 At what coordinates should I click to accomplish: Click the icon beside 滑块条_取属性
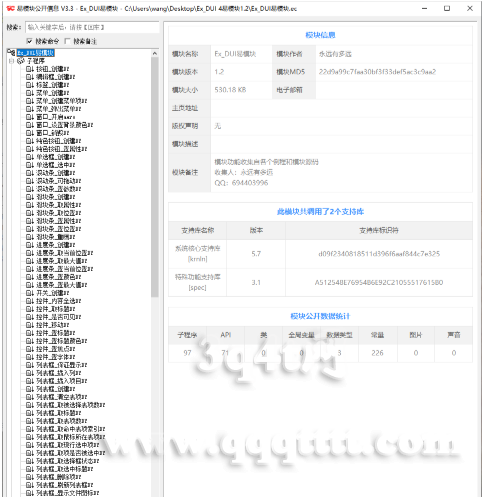click(x=30, y=205)
